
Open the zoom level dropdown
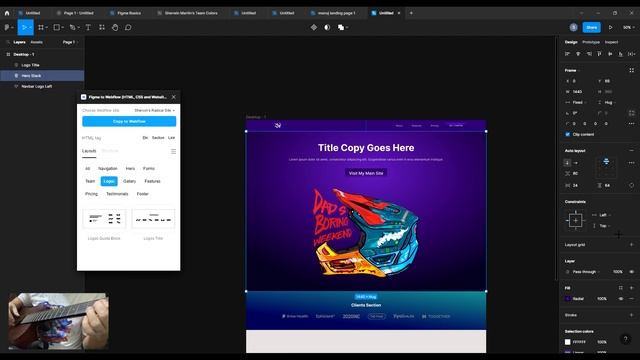click(x=629, y=27)
